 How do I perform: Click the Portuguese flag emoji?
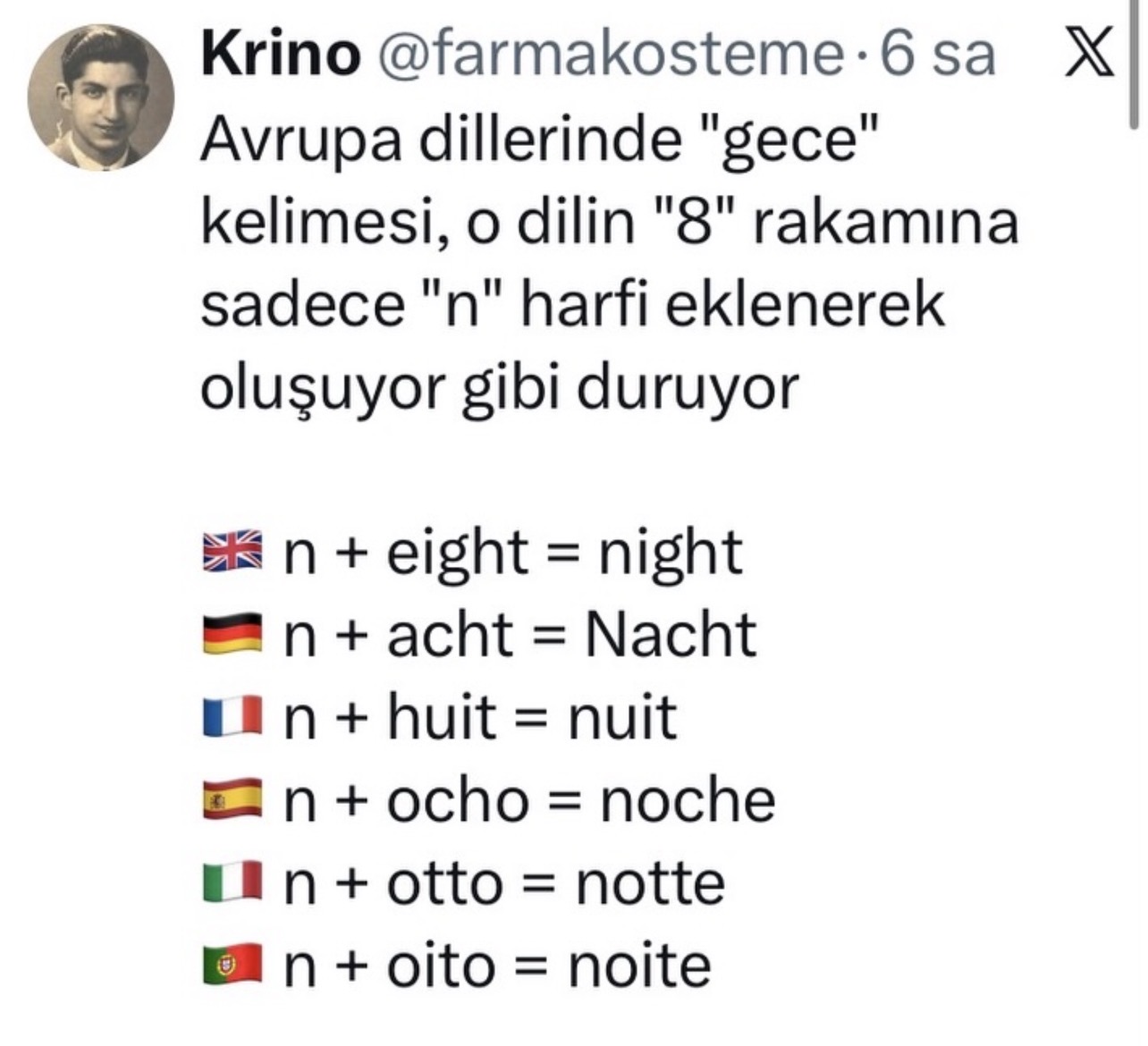[232, 966]
